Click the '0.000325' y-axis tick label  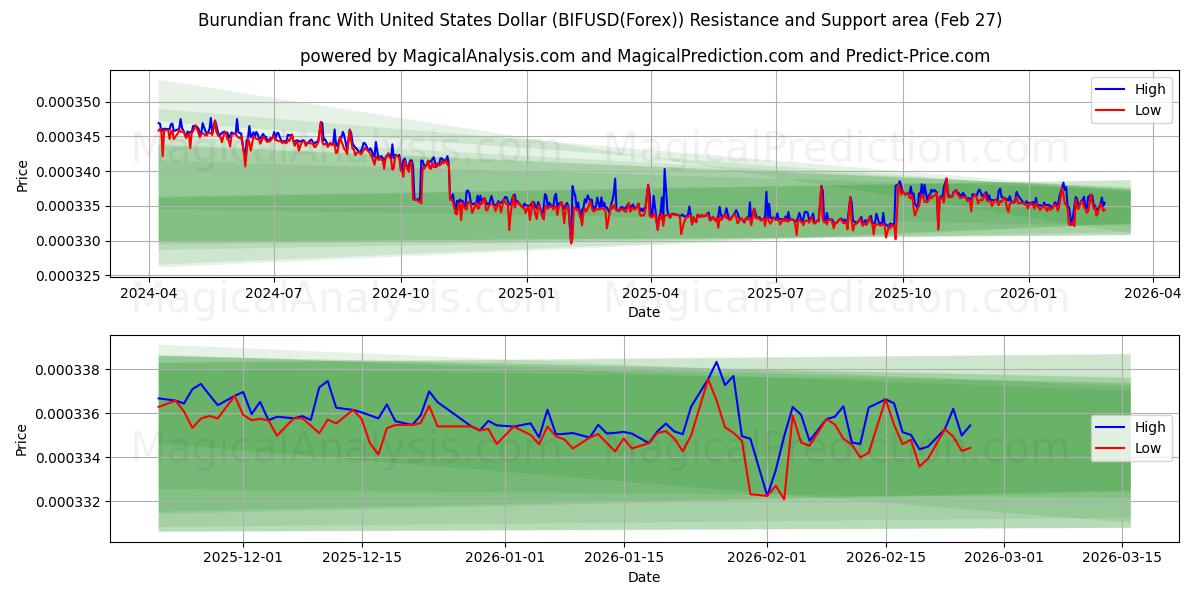point(69,276)
